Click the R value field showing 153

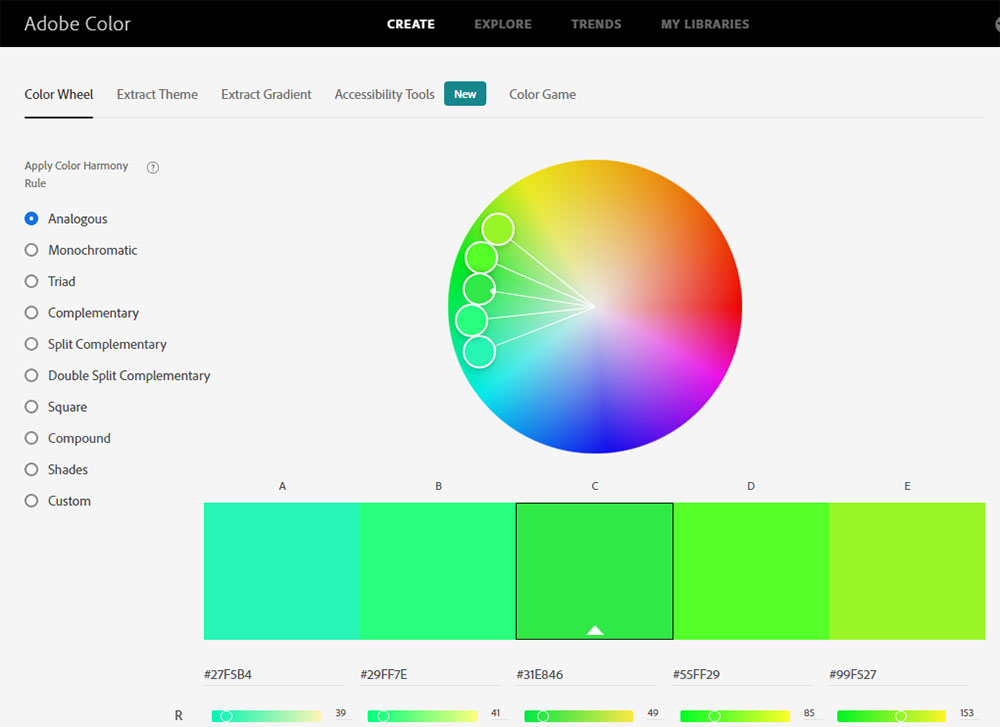[967, 713]
